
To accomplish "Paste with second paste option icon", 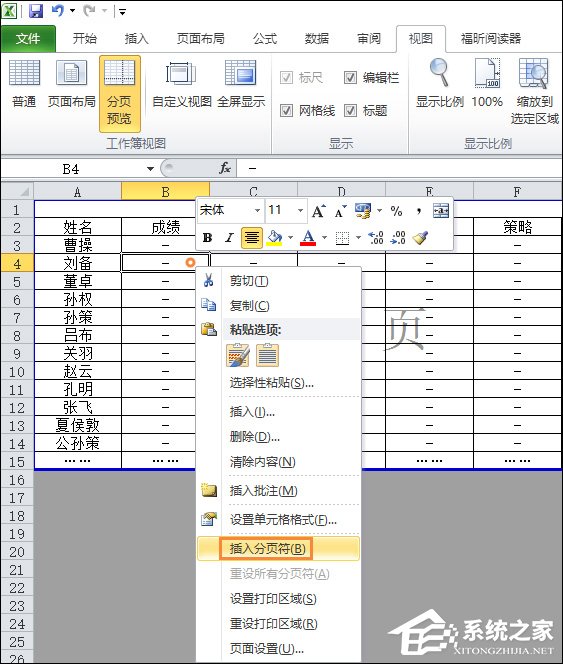I will coord(268,355).
